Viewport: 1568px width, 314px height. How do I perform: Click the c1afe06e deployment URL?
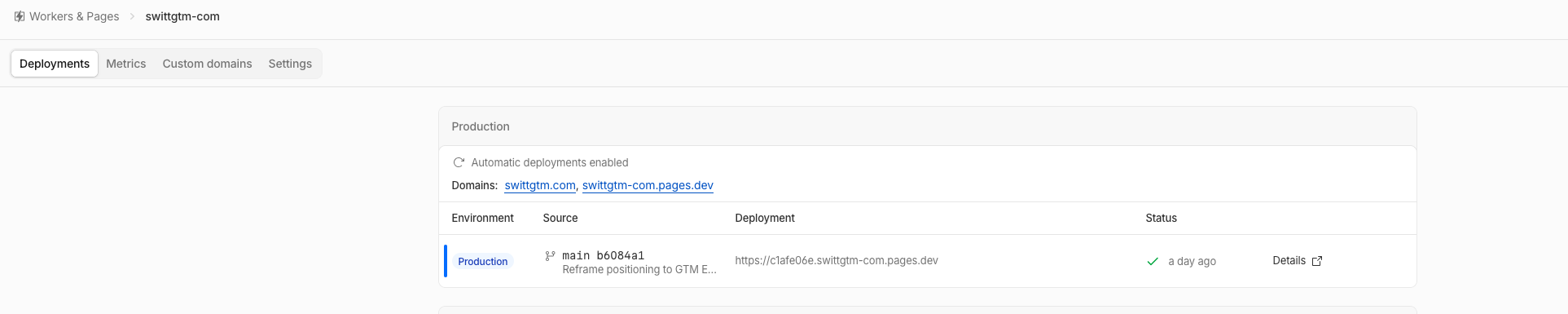pos(837,260)
